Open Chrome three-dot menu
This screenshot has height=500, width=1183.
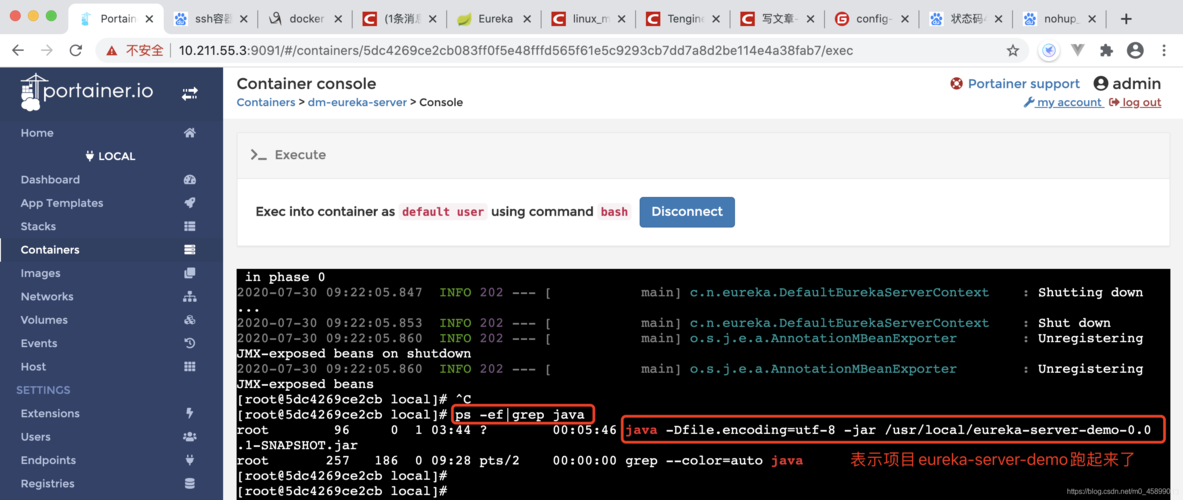(x=1163, y=51)
